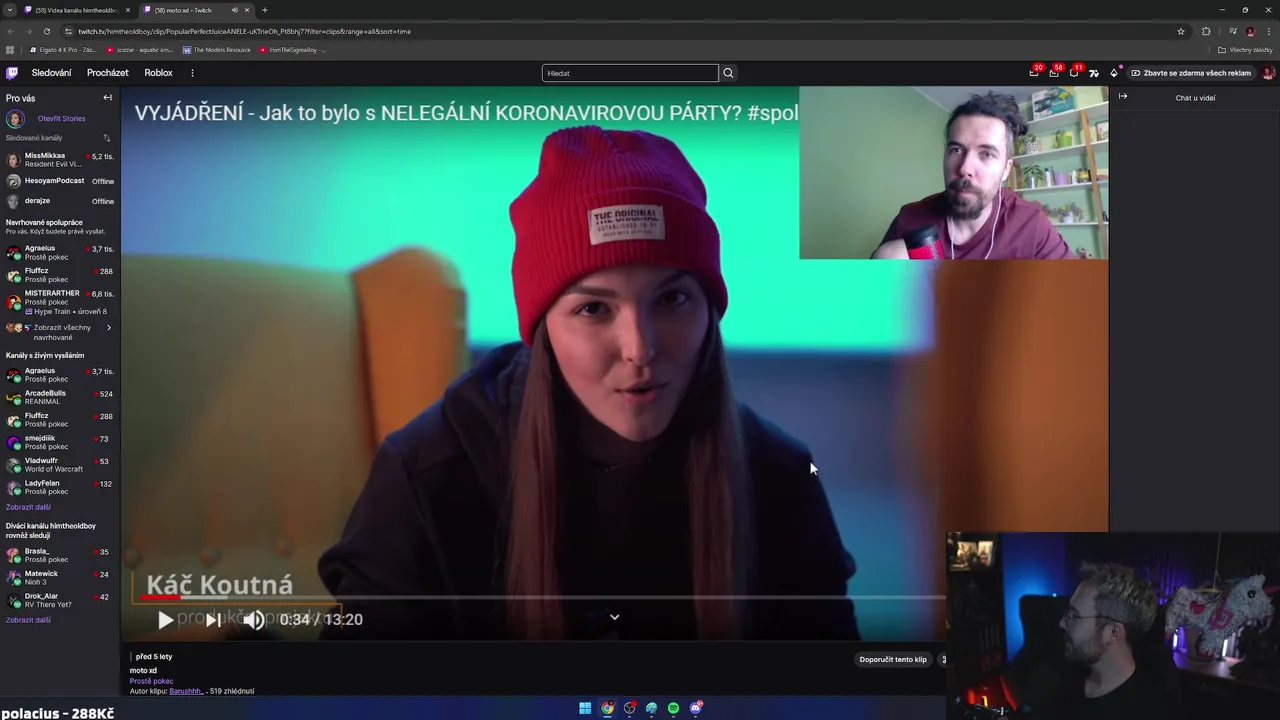Open clip author Barushhh_ link
This screenshot has width=1280, height=720.
click(x=186, y=691)
